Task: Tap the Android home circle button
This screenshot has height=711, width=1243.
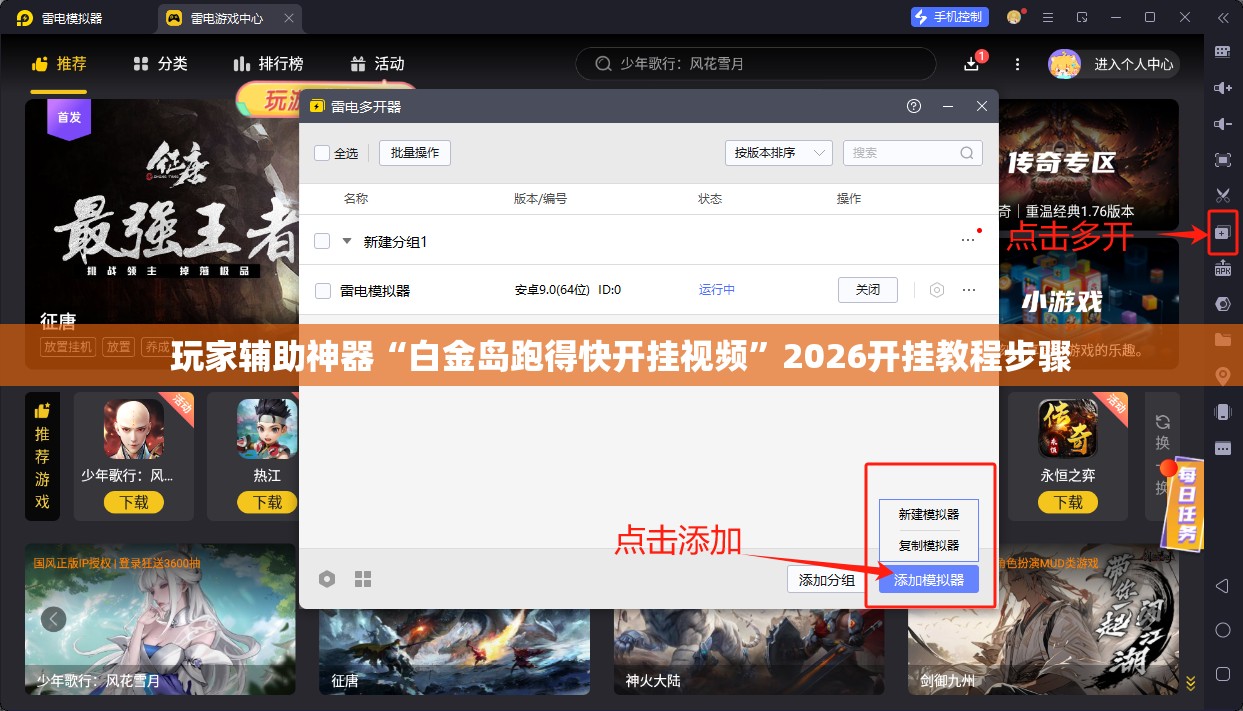Action: [1222, 630]
